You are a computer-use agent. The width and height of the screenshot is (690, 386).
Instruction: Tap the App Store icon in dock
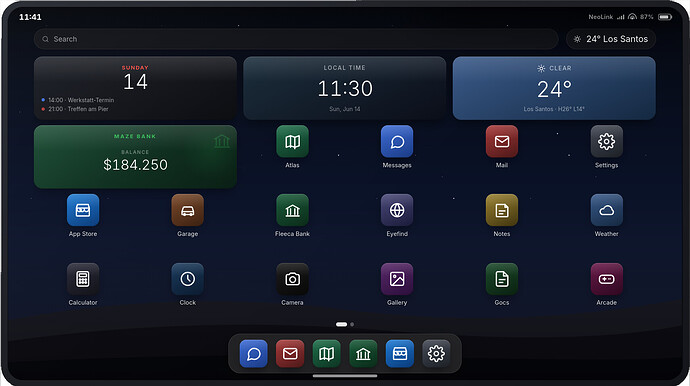(x=400, y=353)
